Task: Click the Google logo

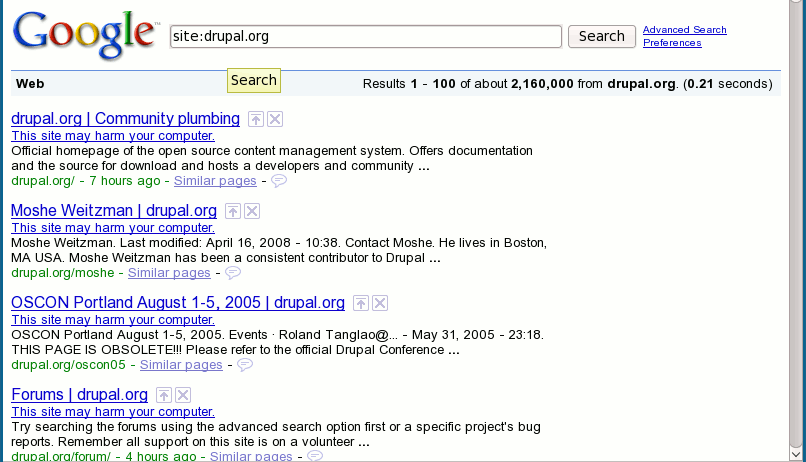Action: click(x=84, y=34)
